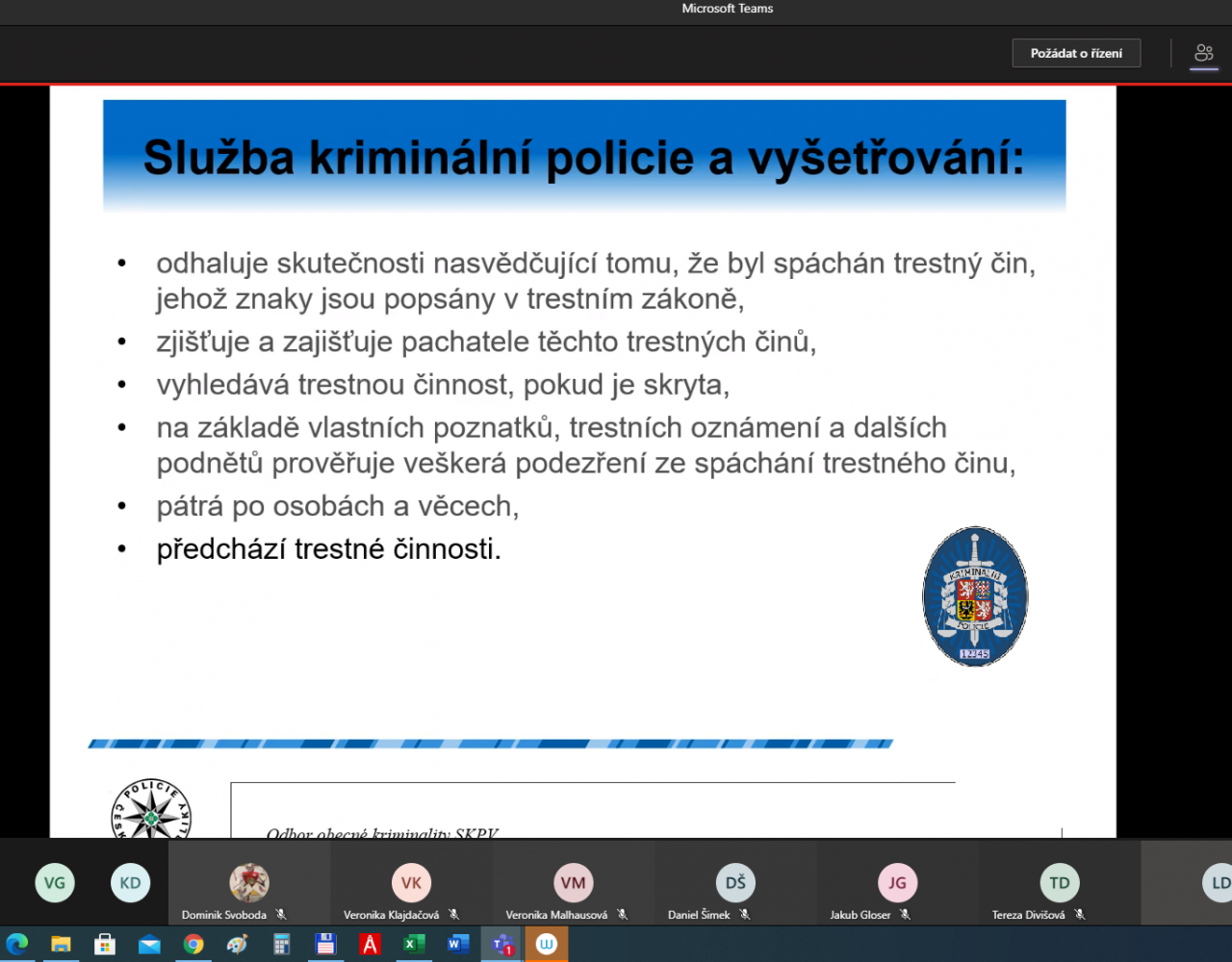The height and width of the screenshot is (962, 1232).
Task: Click the "Požádat o řízení" button
Action: tap(1076, 53)
